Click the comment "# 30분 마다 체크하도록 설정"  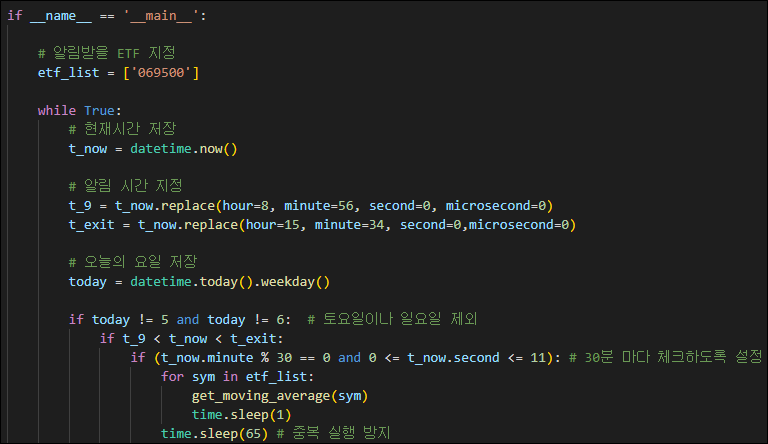click(665, 357)
